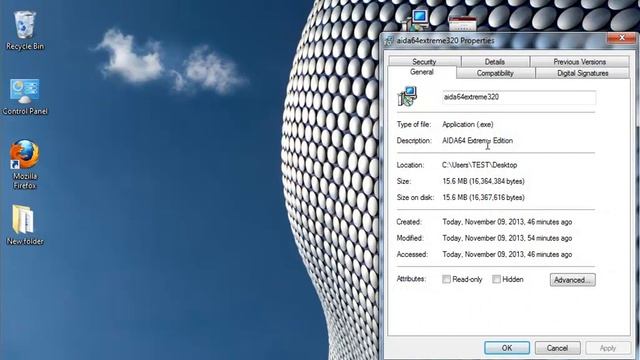Enable the Hidden attribute checkbox
640x360 pixels.
click(x=496, y=279)
